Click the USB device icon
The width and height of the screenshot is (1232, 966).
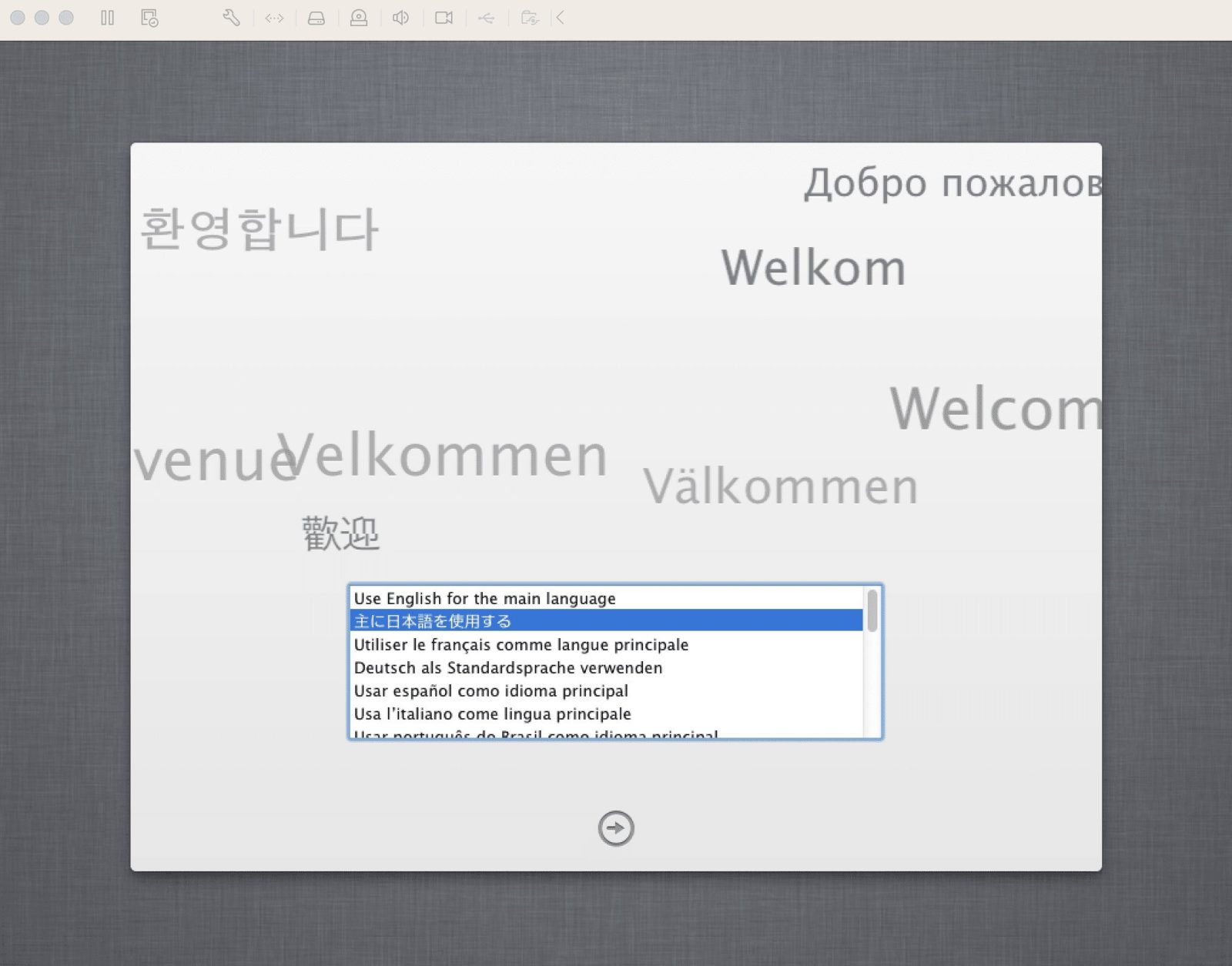click(x=486, y=18)
